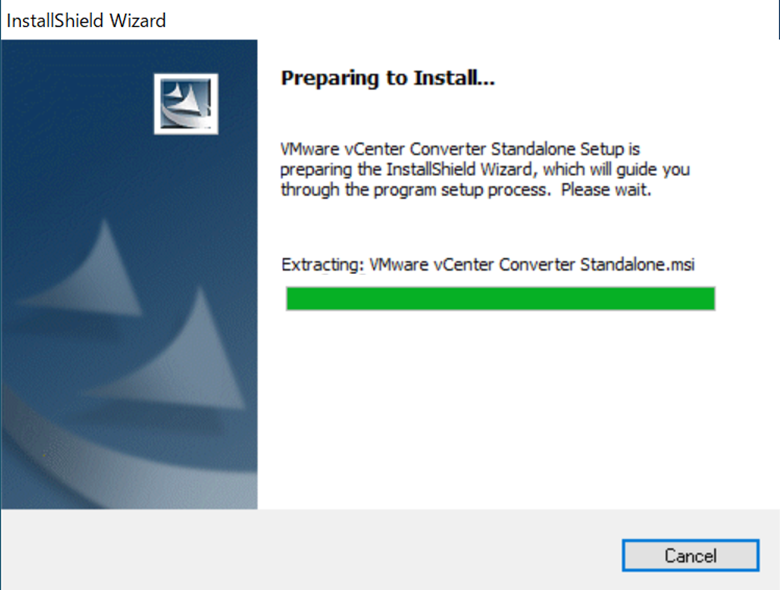The image size is (780, 590).
Task: Click the curved swoosh at the banner bottom
Action: (99, 458)
